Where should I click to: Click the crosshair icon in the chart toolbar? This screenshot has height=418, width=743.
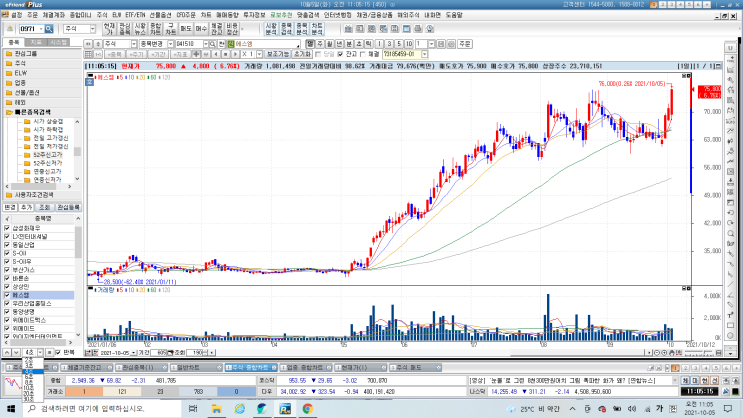196,55
